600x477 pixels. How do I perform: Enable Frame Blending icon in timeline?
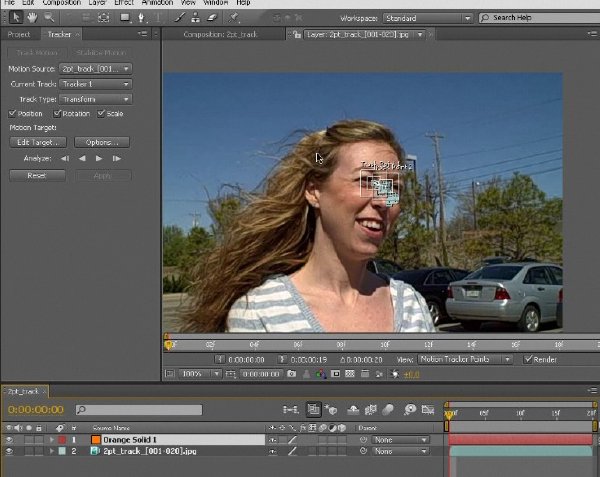tap(370, 410)
